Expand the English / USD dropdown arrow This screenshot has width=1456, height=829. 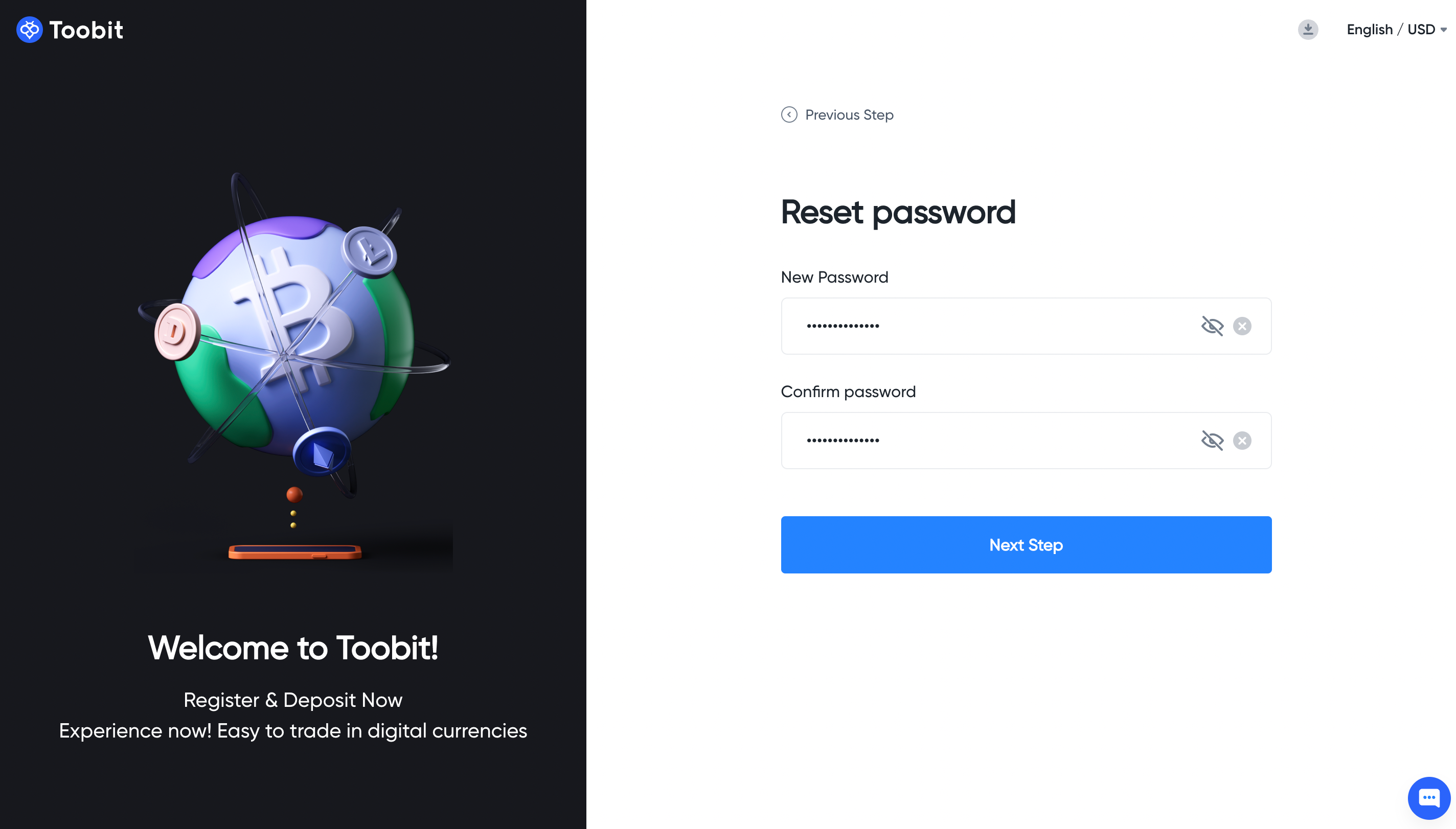pos(1443,30)
